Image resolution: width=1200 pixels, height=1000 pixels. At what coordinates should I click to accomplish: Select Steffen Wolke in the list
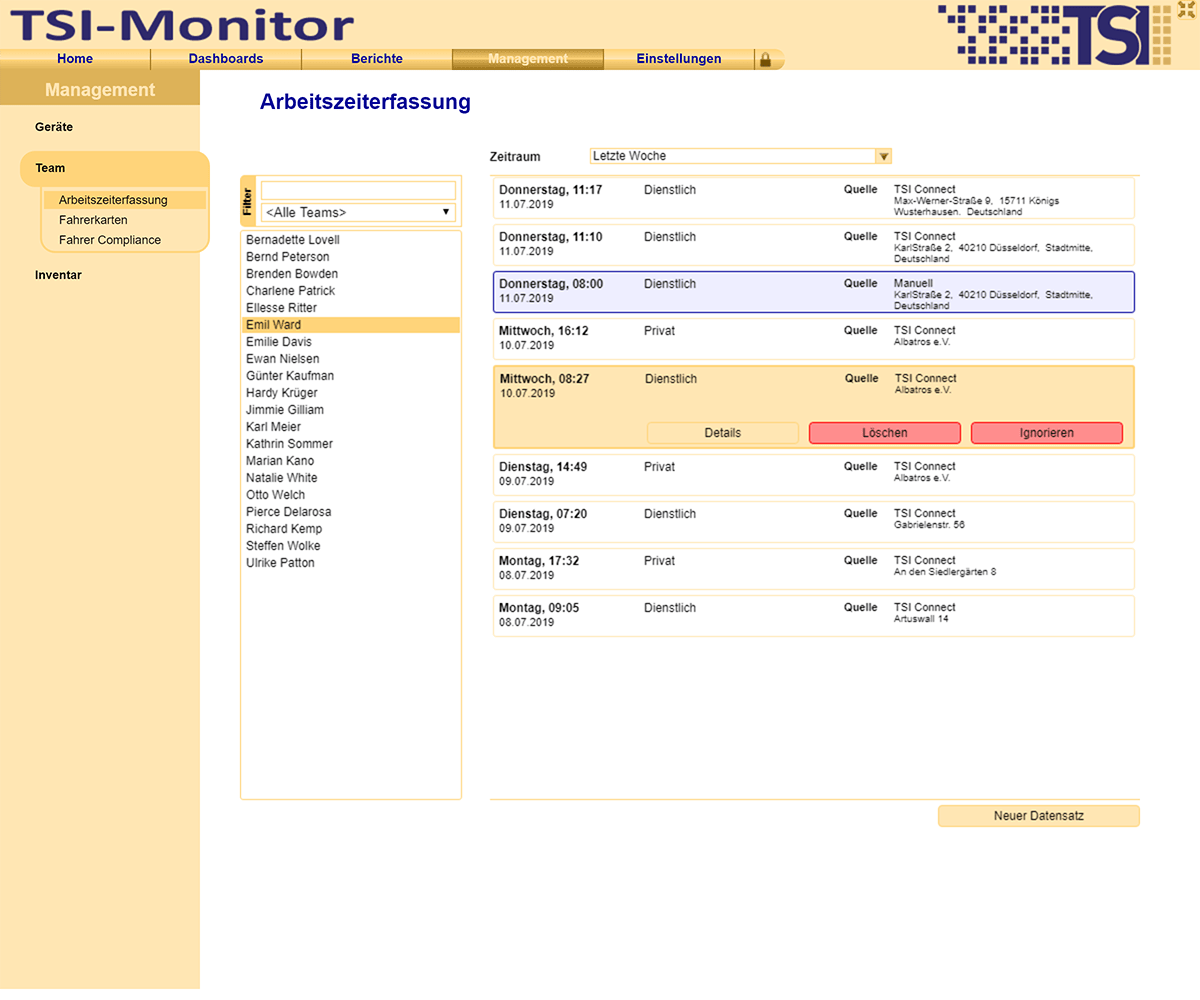coord(351,546)
